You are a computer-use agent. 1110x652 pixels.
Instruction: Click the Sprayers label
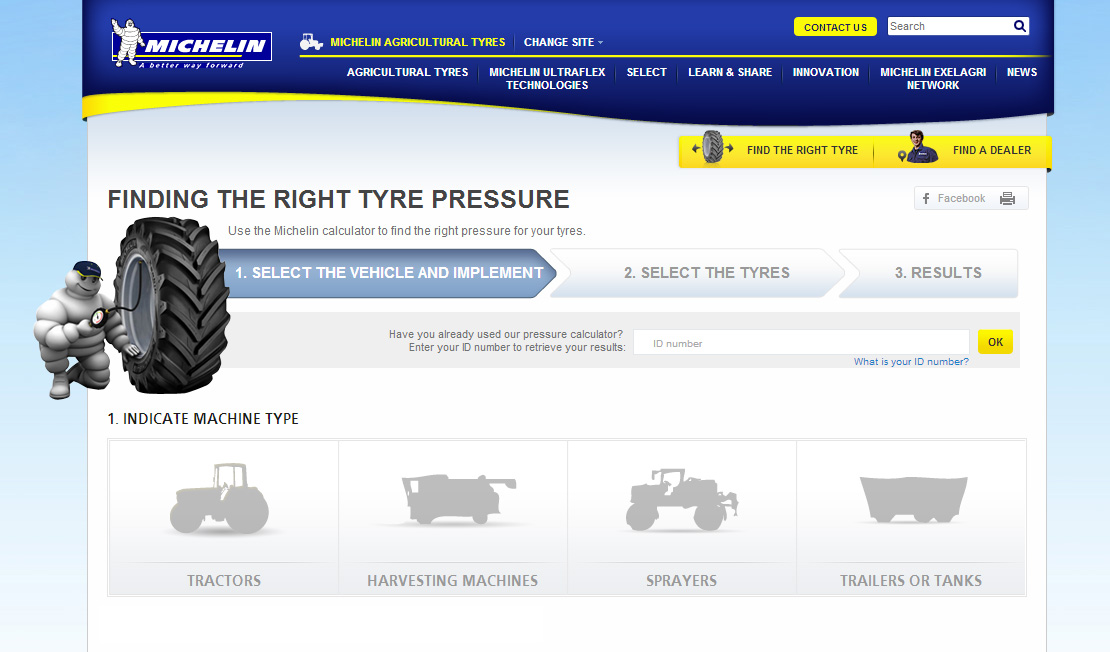click(682, 580)
